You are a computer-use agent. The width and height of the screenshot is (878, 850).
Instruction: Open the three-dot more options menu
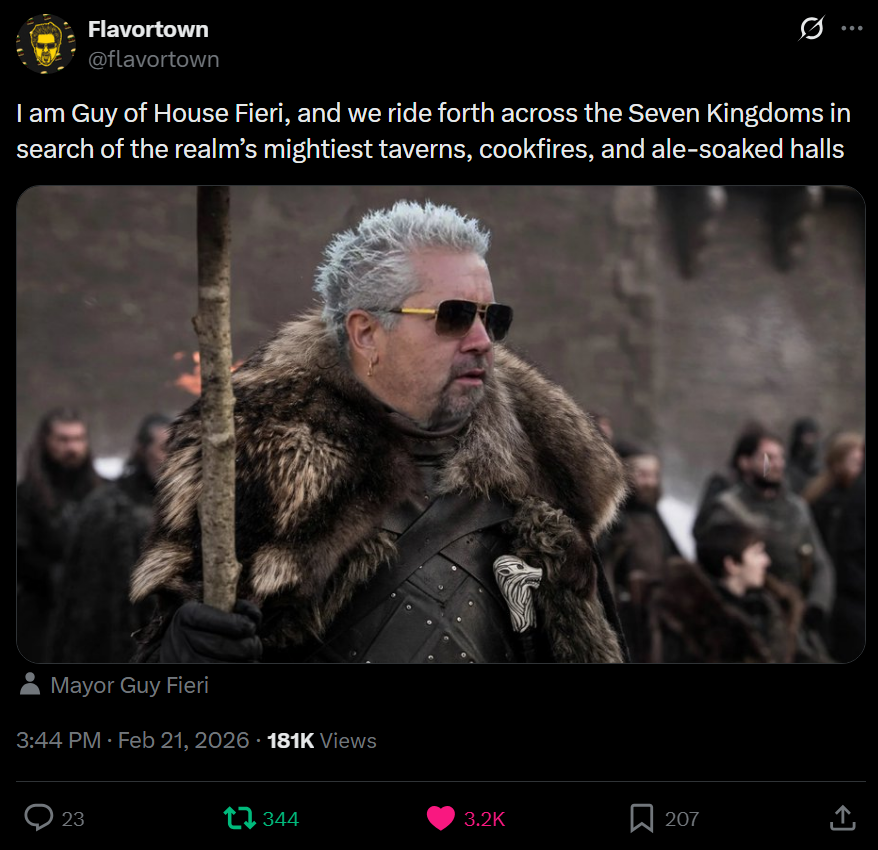tap(852, 28)
